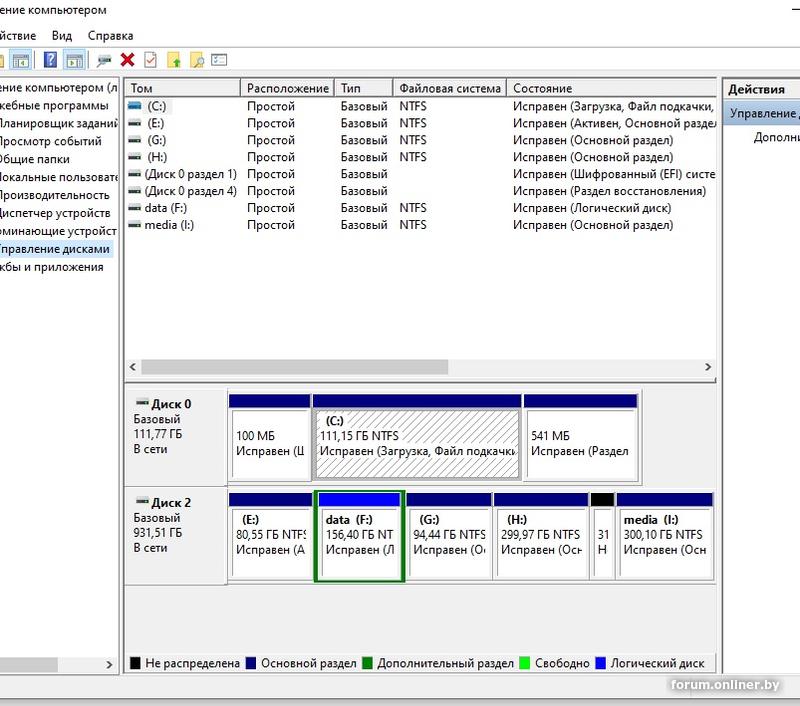Image resolution: width=800 pixels, height=706 pixels.
Task: Click the connect drive toolbar icon
Action: point(104,60)
